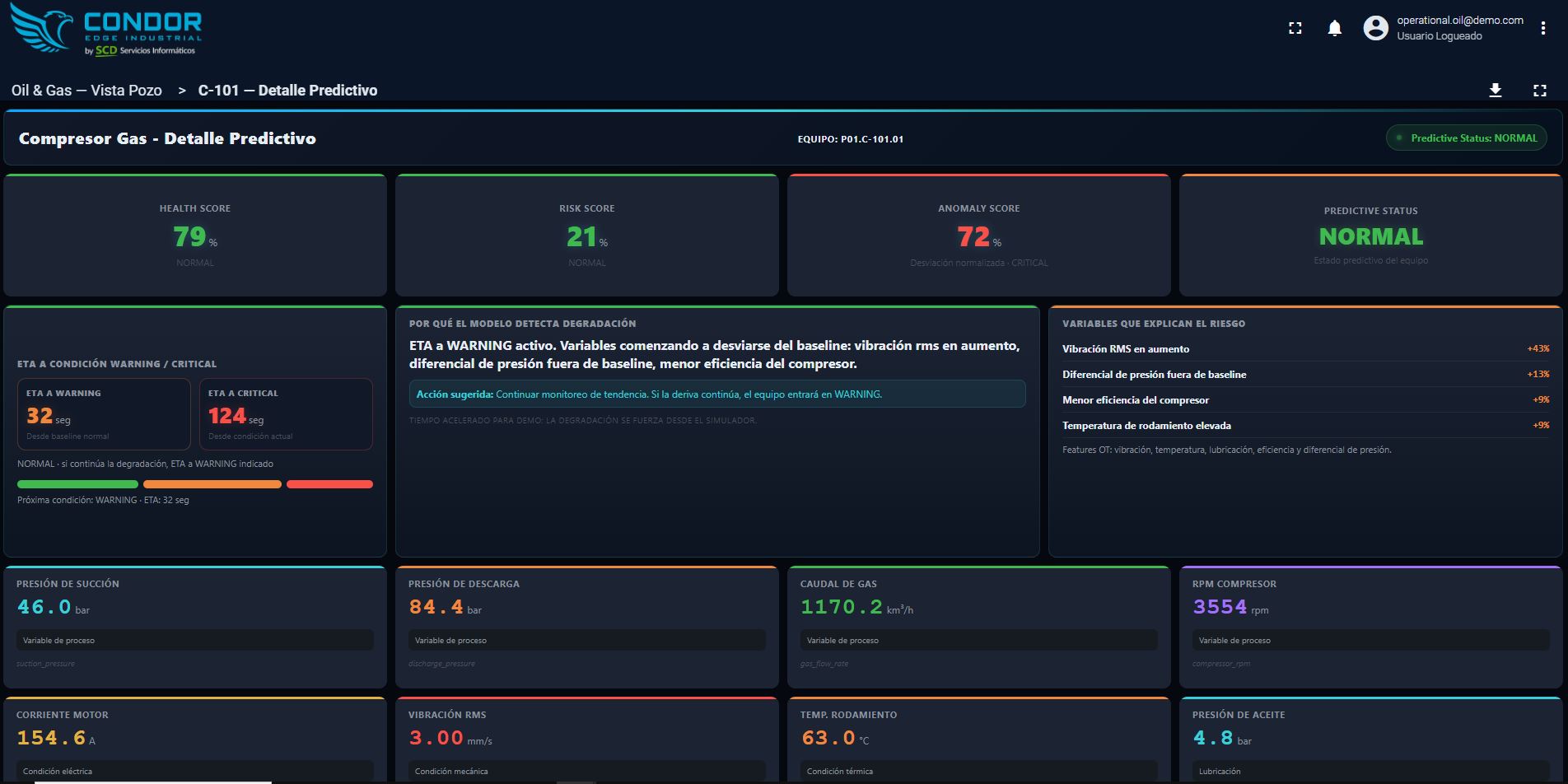This screenshot has width=1568, height=784.
Task: Click the green segment of condition bar
Action: coord(77,484)
